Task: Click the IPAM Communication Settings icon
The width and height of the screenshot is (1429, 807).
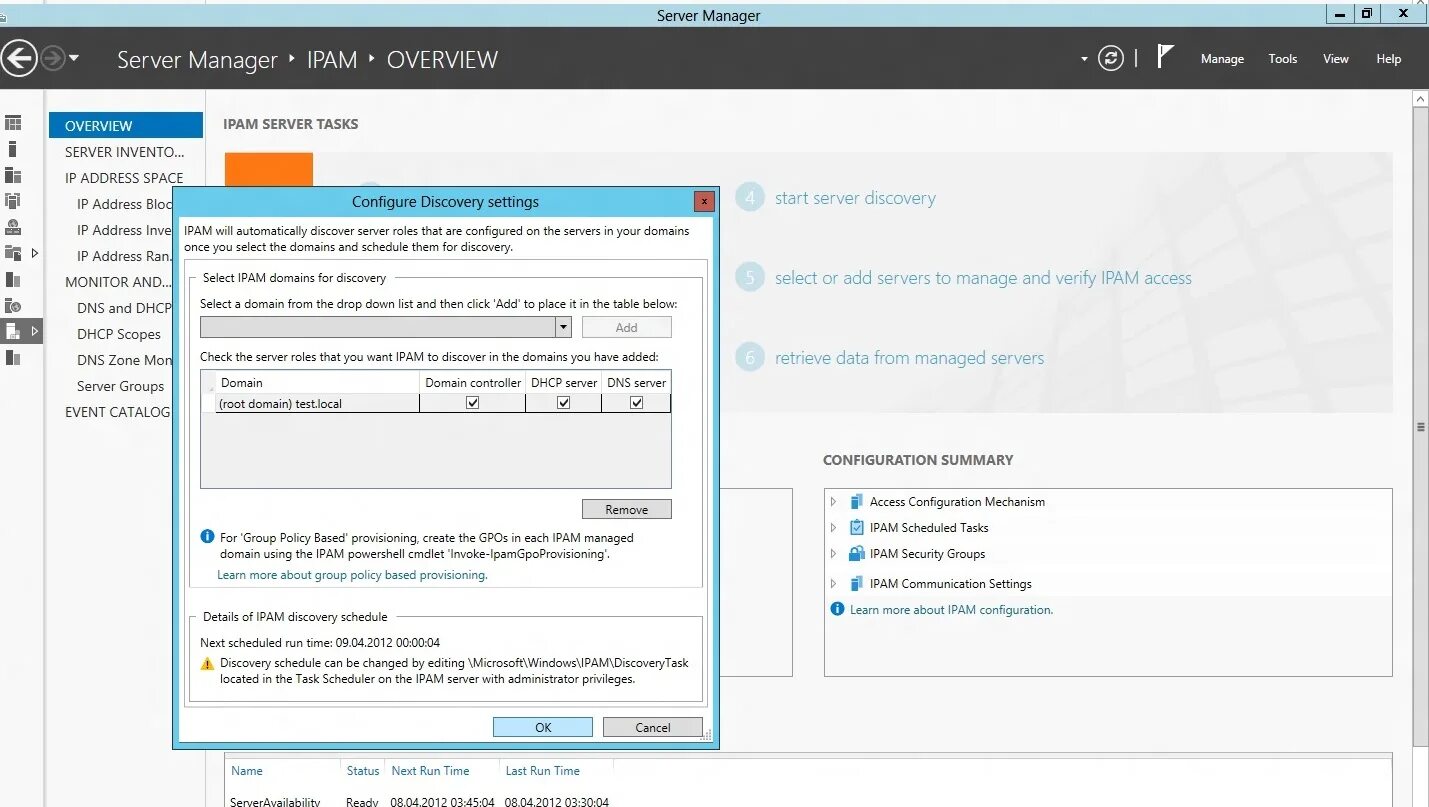Action: (x=856, y=584)
